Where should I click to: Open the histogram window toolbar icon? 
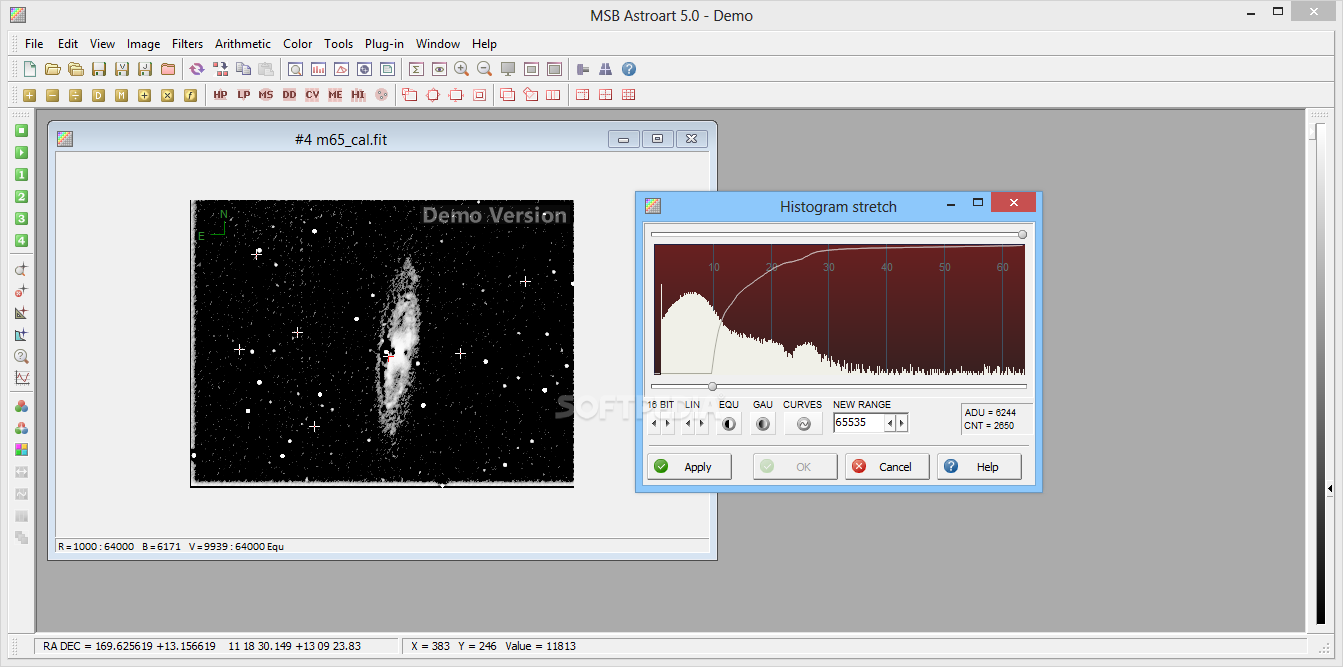(319, 69)
